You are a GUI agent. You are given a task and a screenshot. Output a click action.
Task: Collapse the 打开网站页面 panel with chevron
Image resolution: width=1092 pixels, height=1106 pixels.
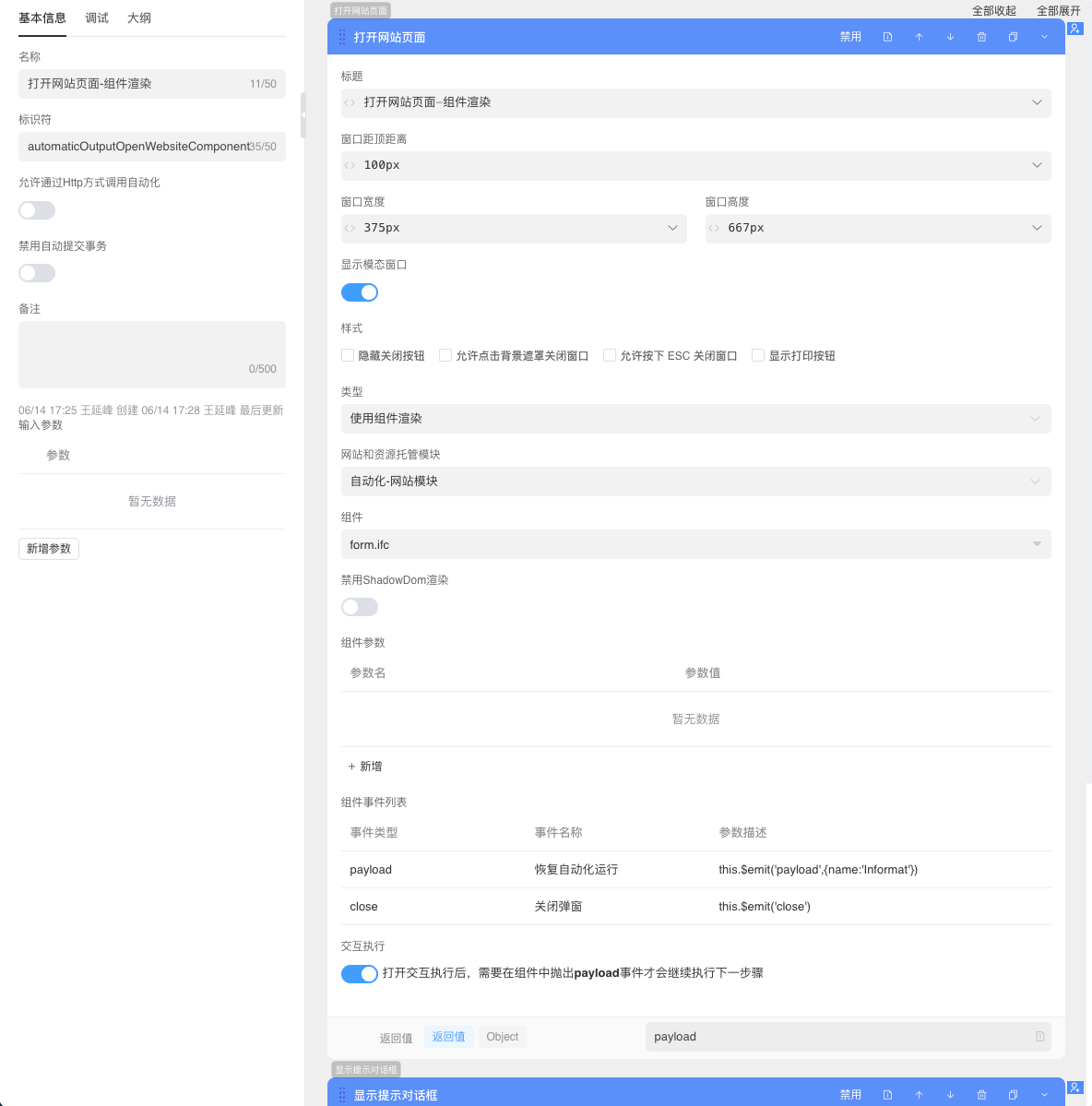coord(1044,37)
